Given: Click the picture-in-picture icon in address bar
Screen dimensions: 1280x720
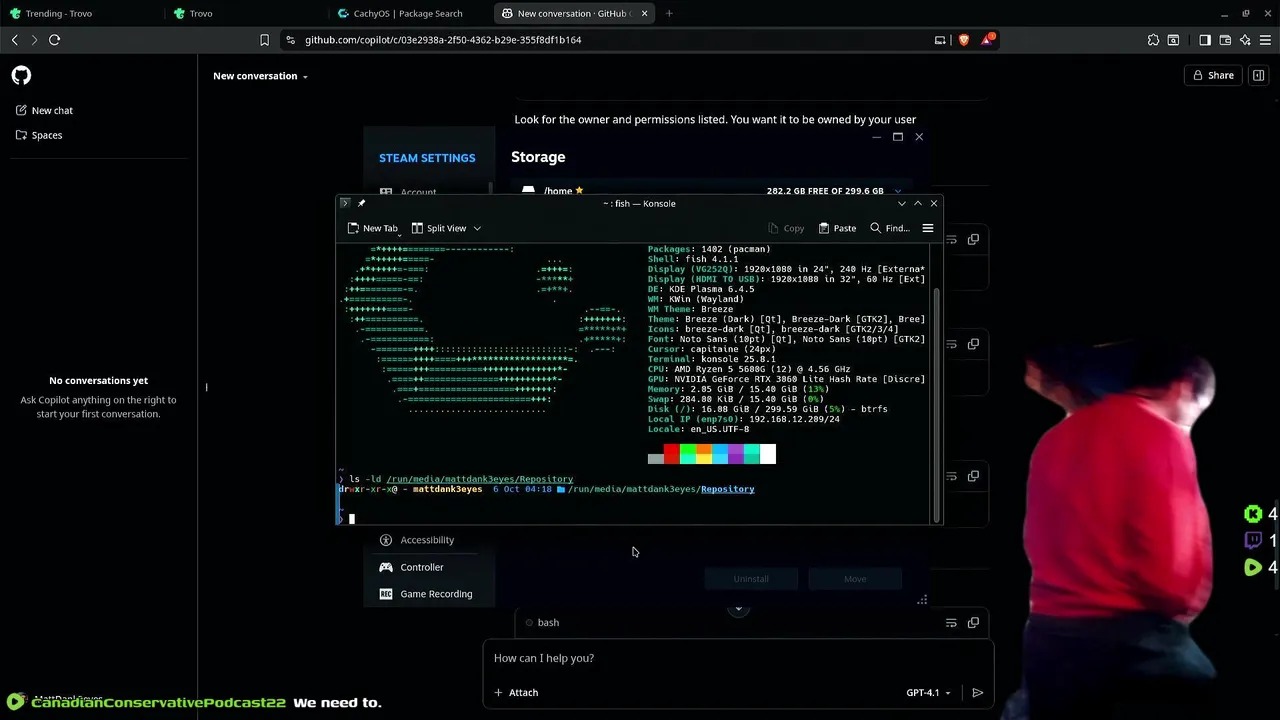Looking at the screenshot, I should [x=940, y=40].
